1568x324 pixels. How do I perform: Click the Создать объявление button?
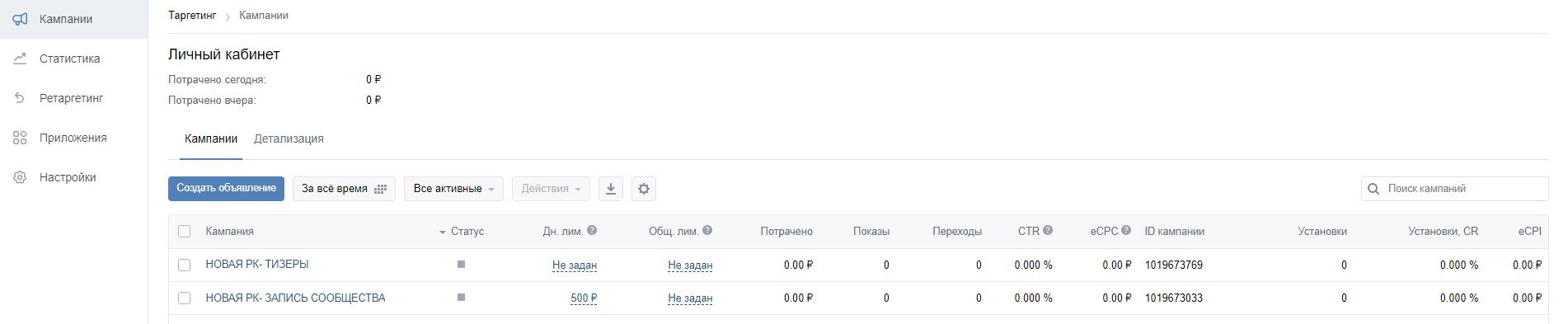point(226,189)
